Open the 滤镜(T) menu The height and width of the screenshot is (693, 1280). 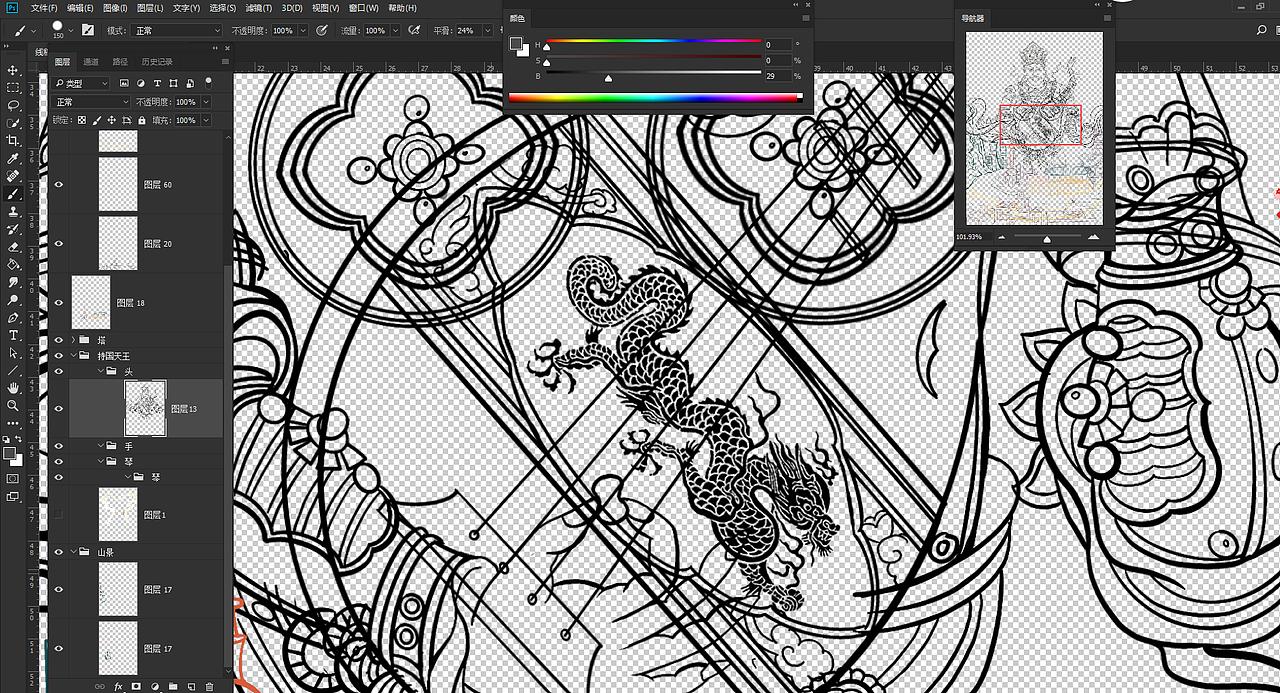coord(259,7)
